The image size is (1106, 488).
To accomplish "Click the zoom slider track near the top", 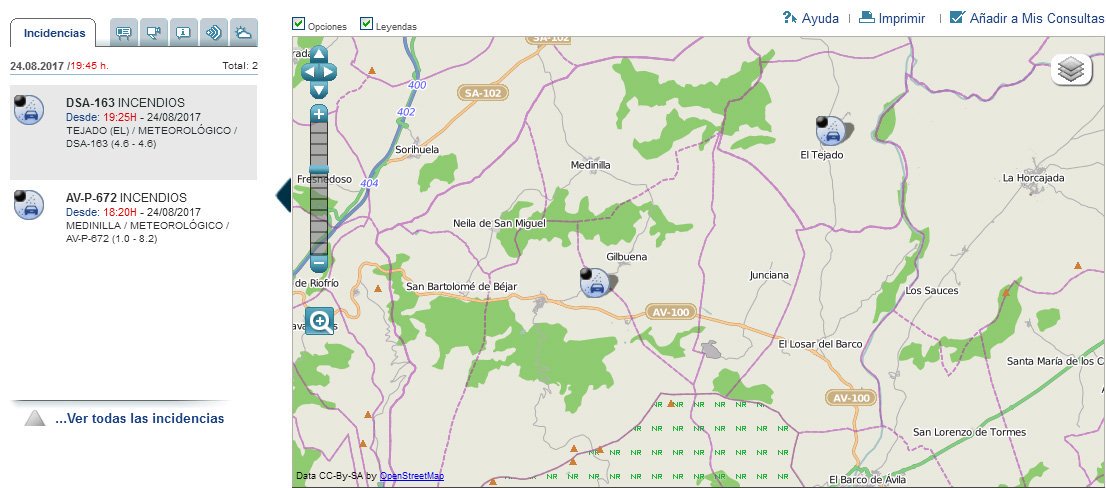I will click(x=319, y=130).
